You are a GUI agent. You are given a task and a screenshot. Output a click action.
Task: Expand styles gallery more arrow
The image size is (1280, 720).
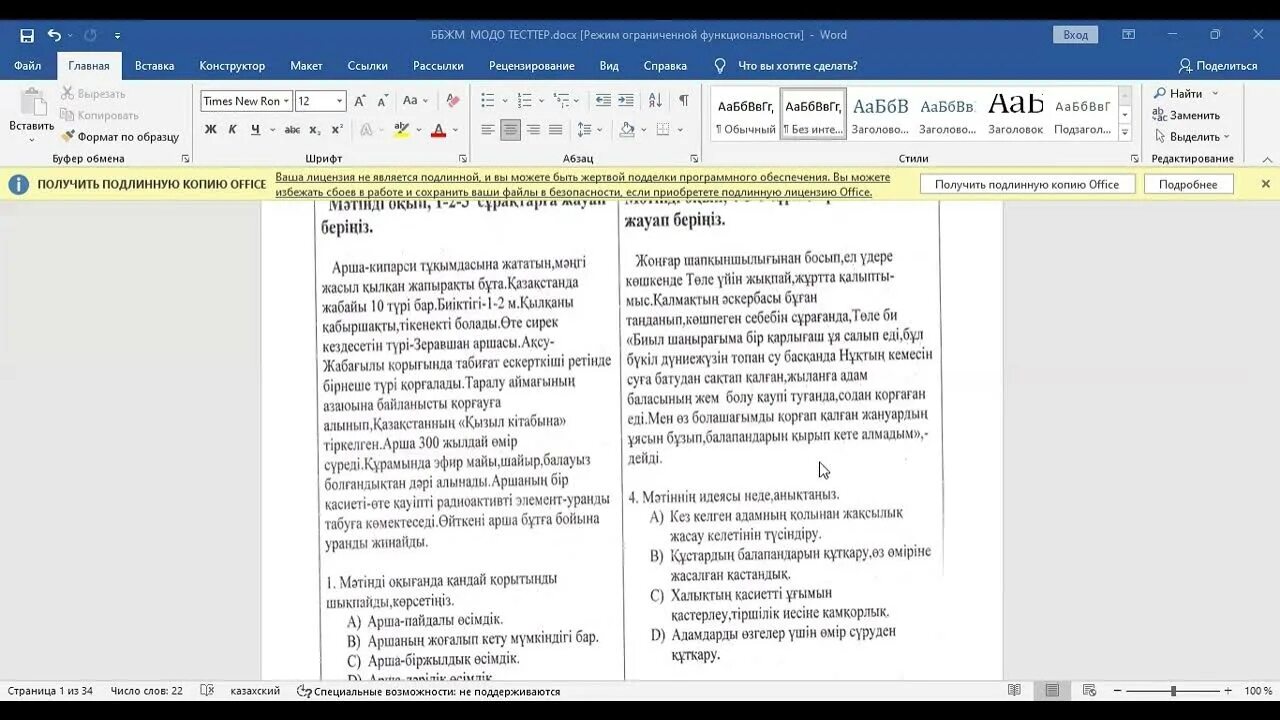1125,134
